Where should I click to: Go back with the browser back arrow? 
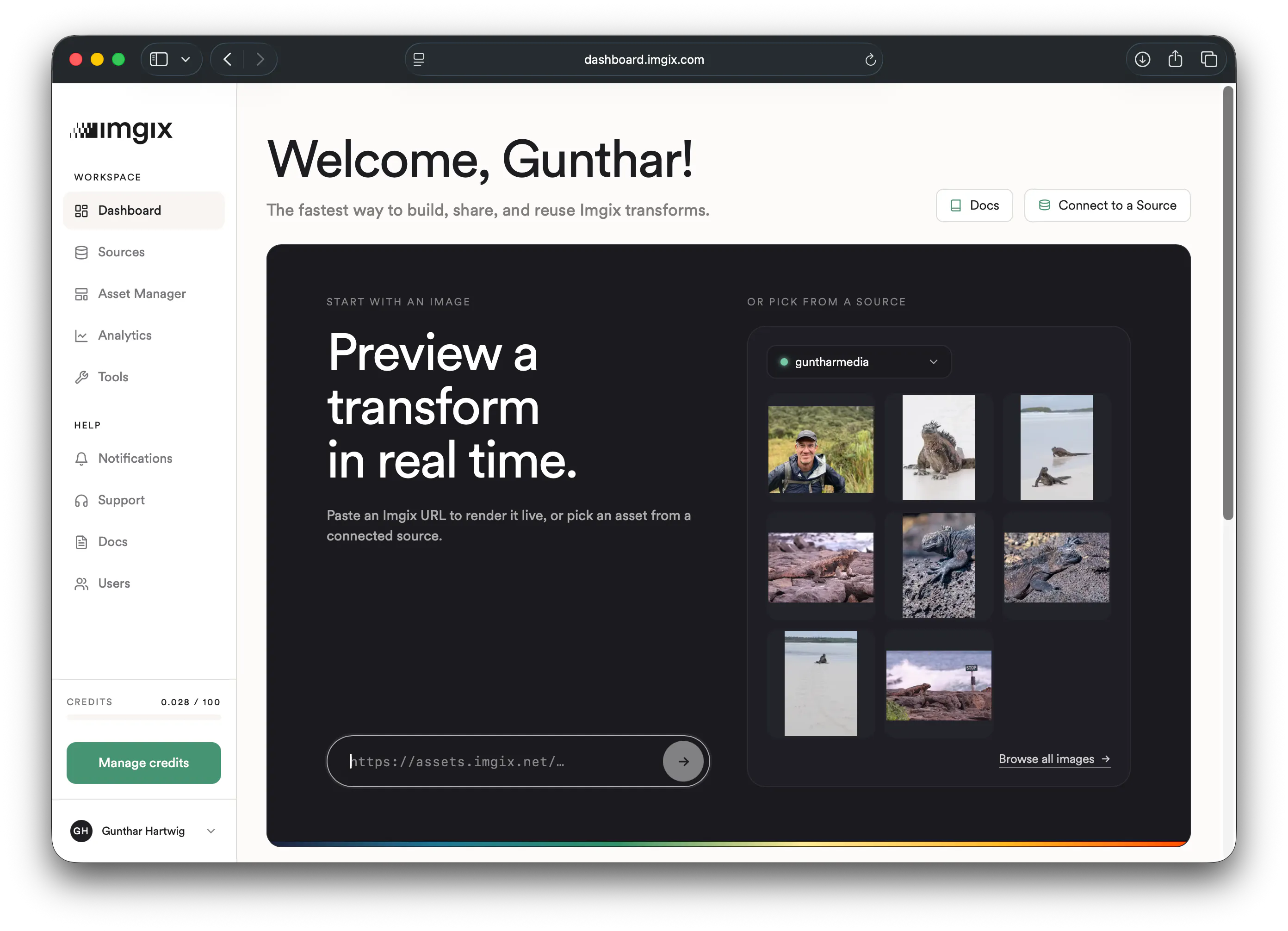click(228, 59)
